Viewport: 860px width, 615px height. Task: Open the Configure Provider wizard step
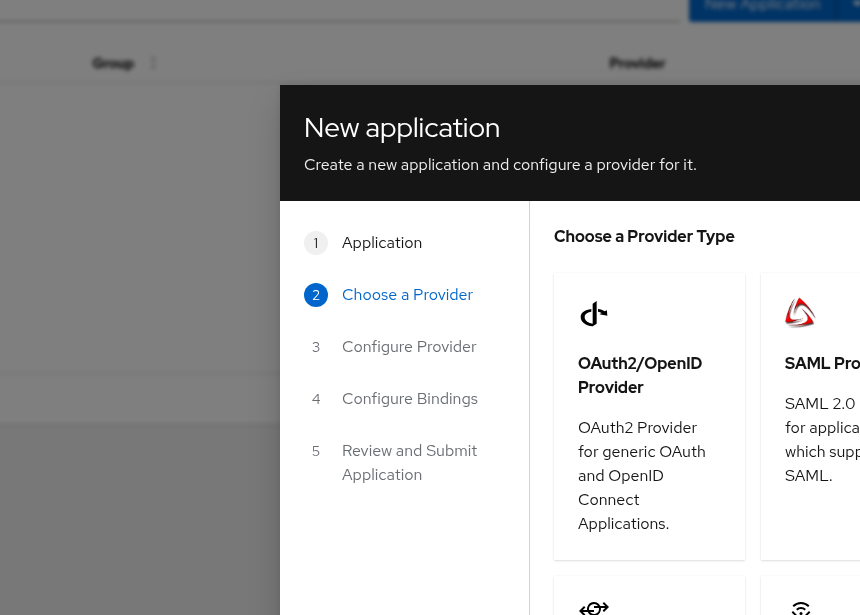tap(409, 347)
